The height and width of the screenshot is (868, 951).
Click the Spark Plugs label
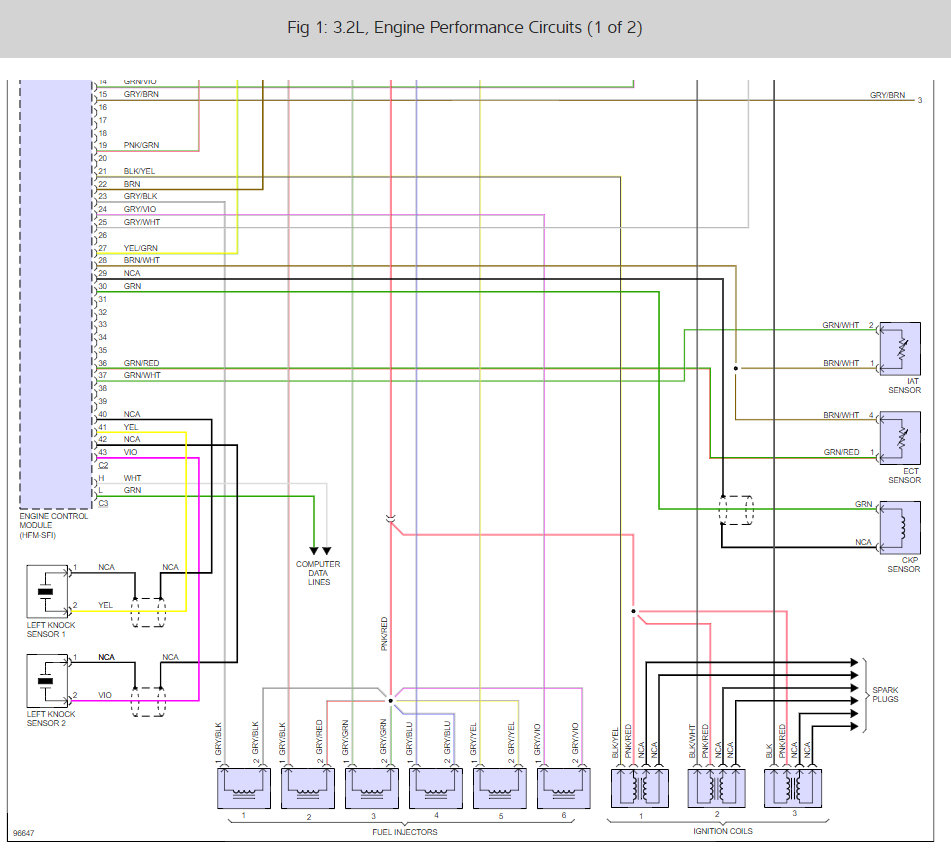[x=885, y=695]
